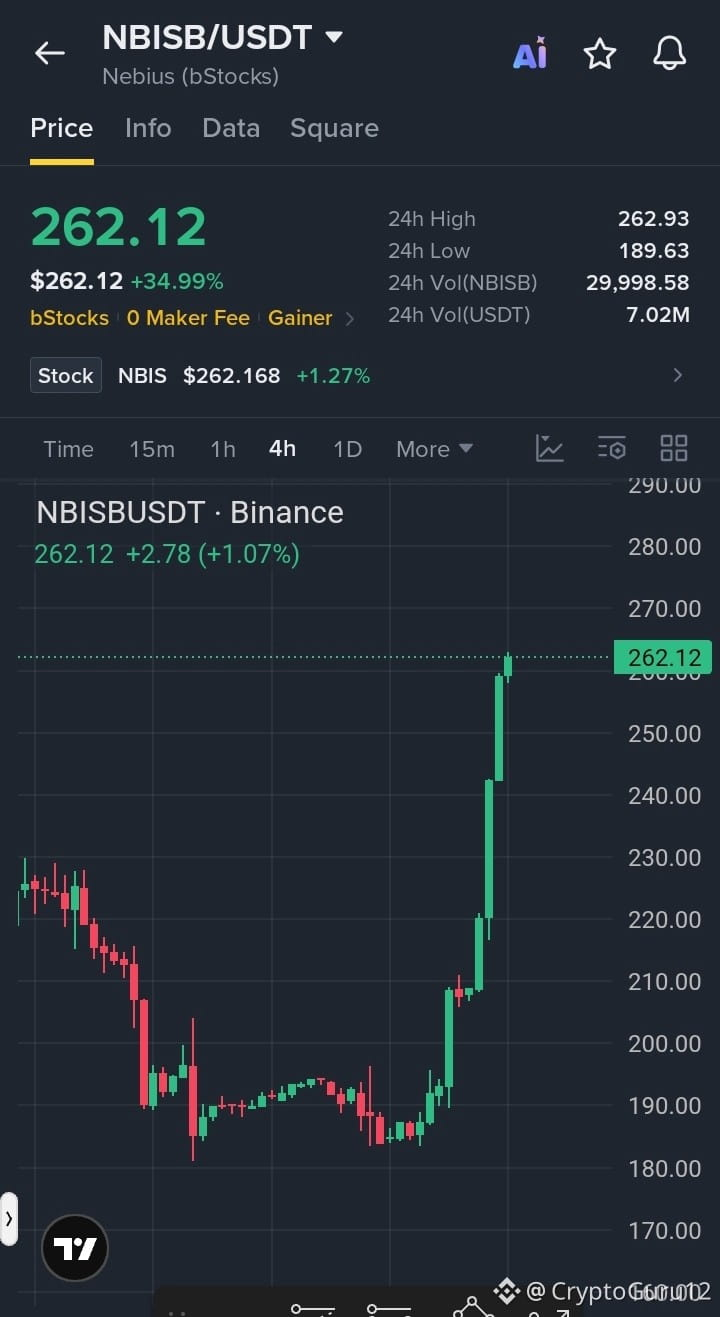Add pair to favorites with star icon
This screenshot has height=1317, width=720.
click(599, 53)
